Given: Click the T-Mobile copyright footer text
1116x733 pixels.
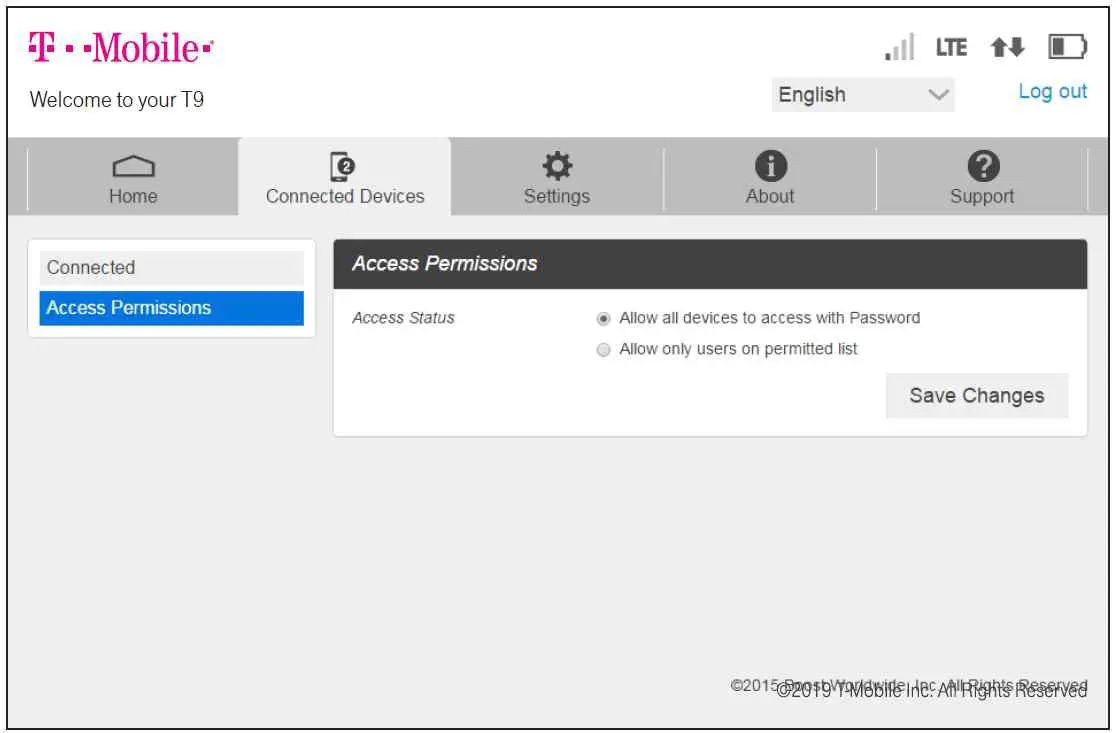Looking at the screenshot, I should point(932,691).
